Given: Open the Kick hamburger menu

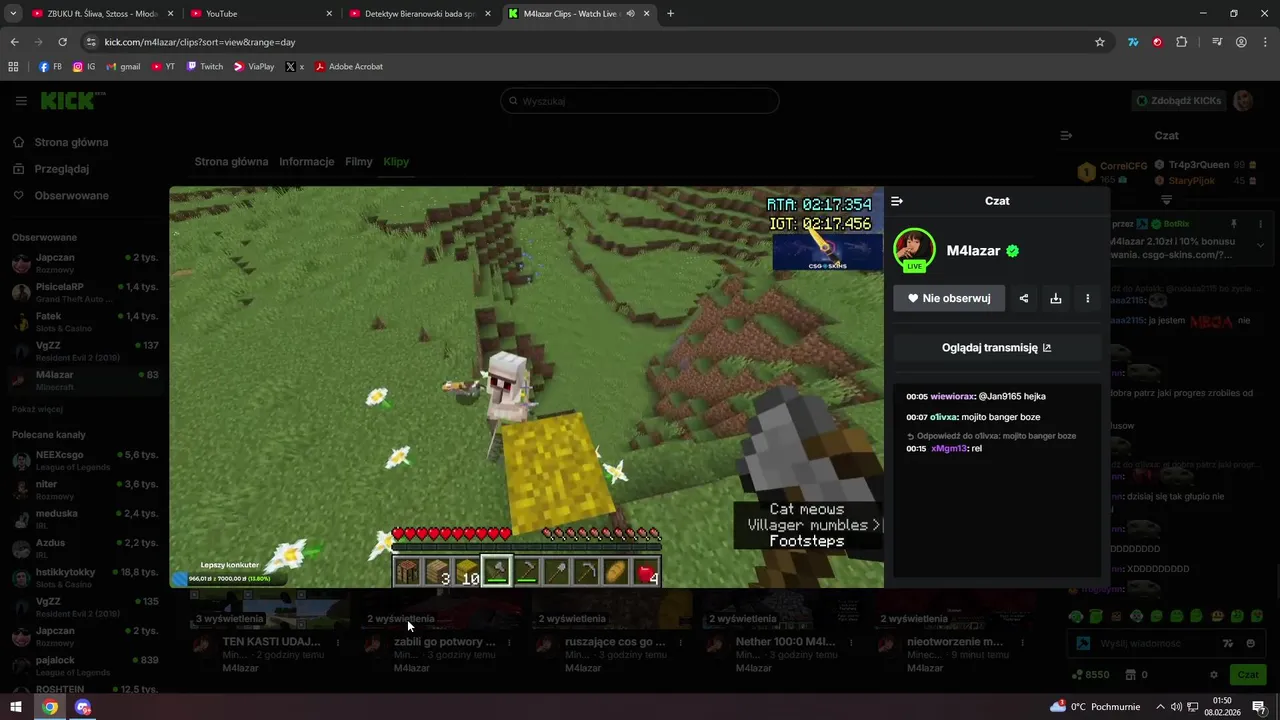Looking at the screenshot, I should (21, 101).
